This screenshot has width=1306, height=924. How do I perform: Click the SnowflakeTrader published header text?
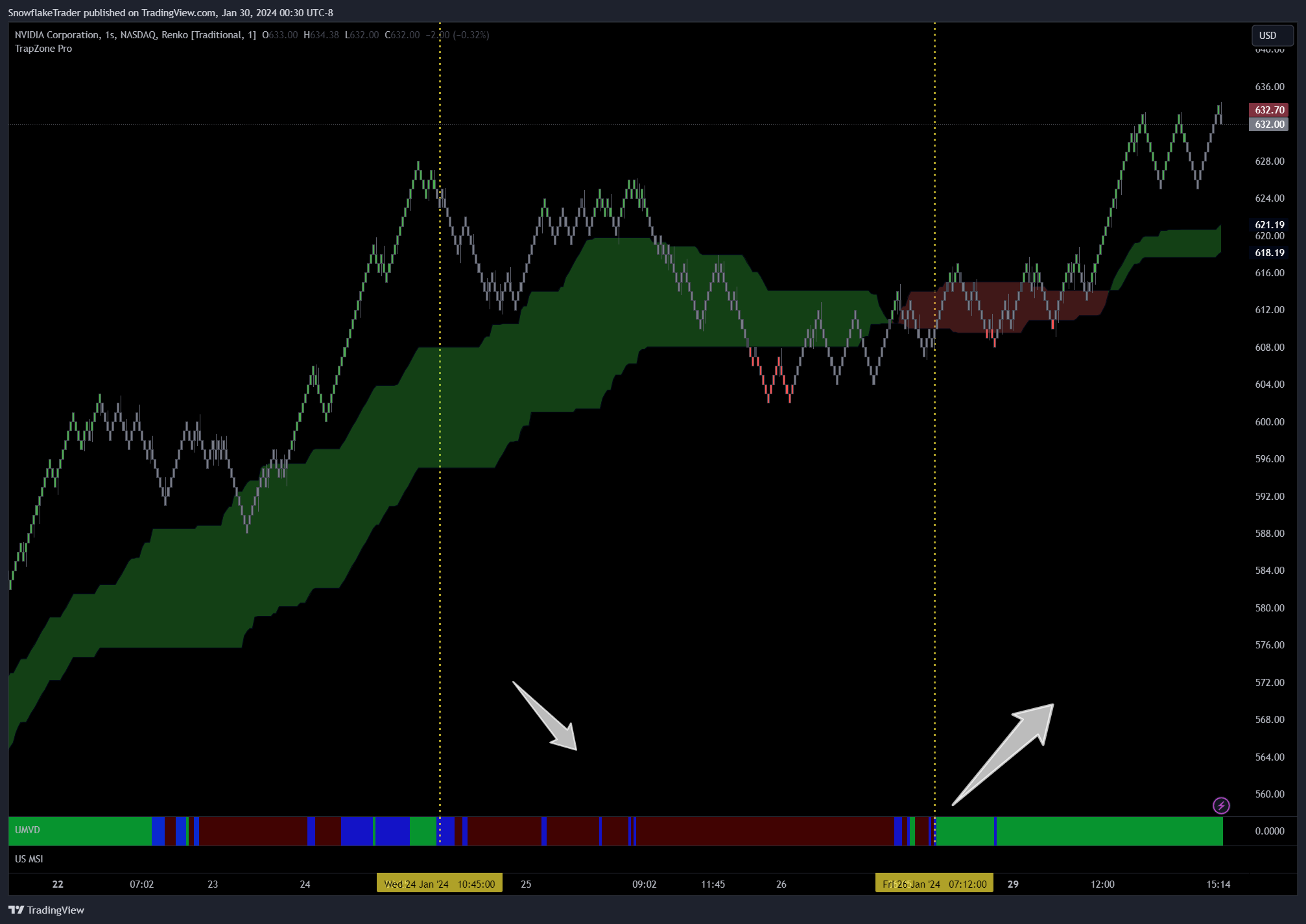click(171, 13)
